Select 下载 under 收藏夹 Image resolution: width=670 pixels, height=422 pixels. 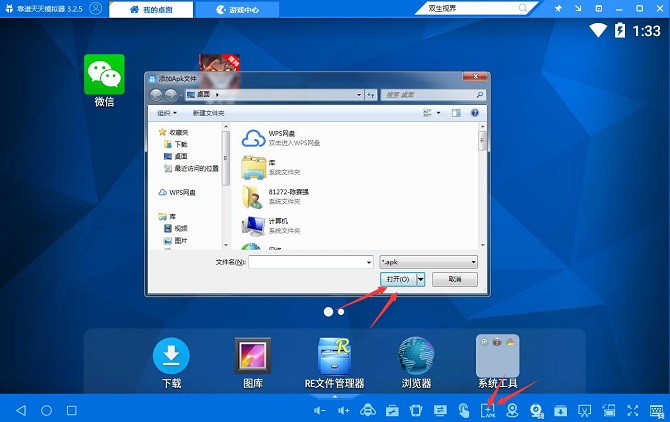point(176,144)
